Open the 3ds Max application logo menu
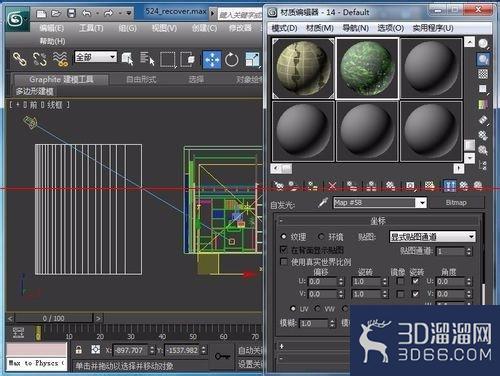The image size is (500, 376). (x=17, y=19)
